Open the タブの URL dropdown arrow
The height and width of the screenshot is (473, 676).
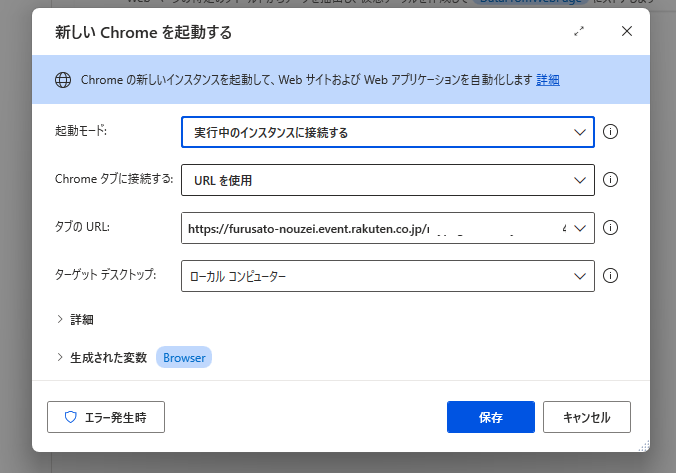coord(580,228)
